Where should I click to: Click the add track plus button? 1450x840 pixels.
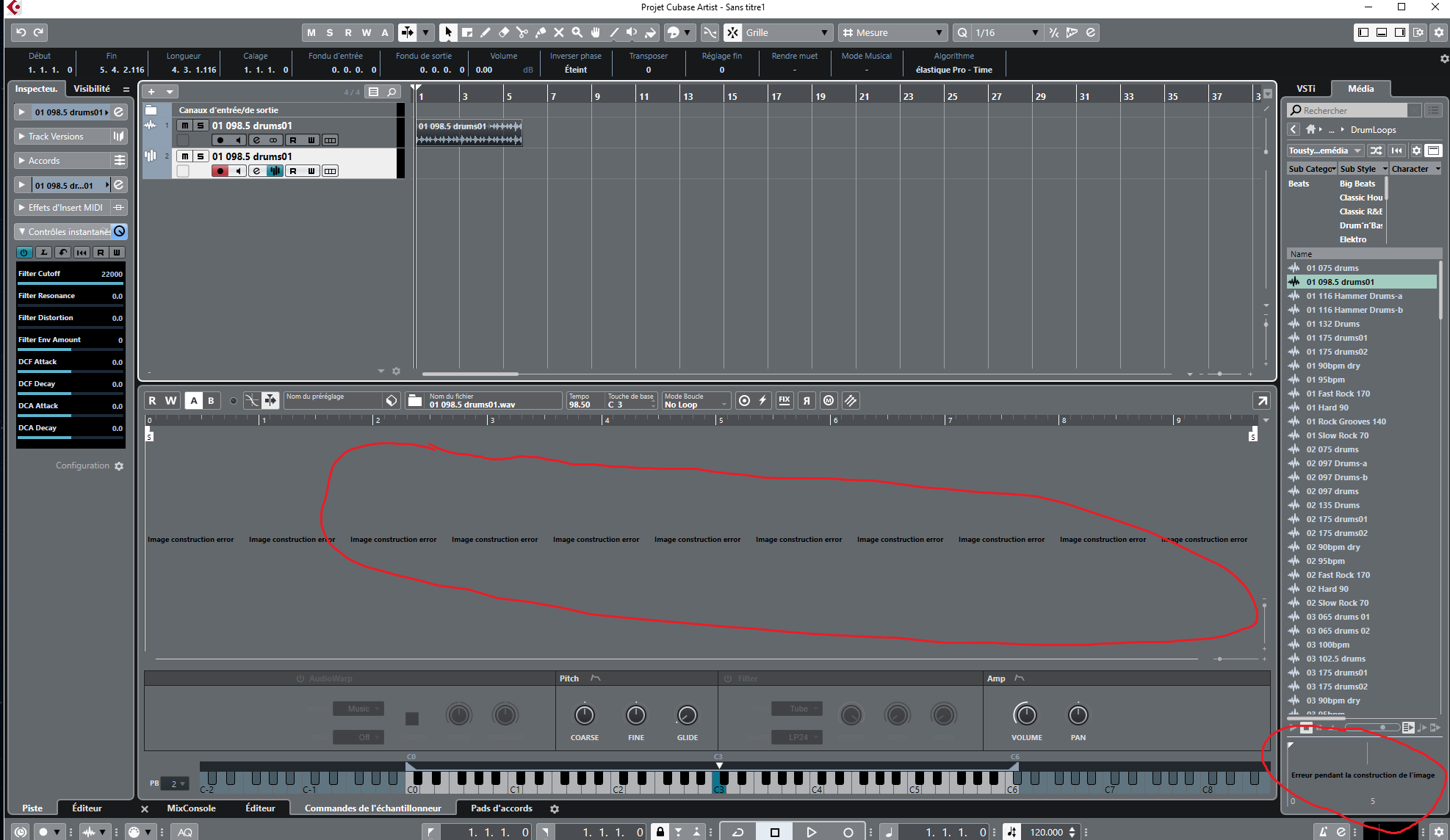pos(151,92)
